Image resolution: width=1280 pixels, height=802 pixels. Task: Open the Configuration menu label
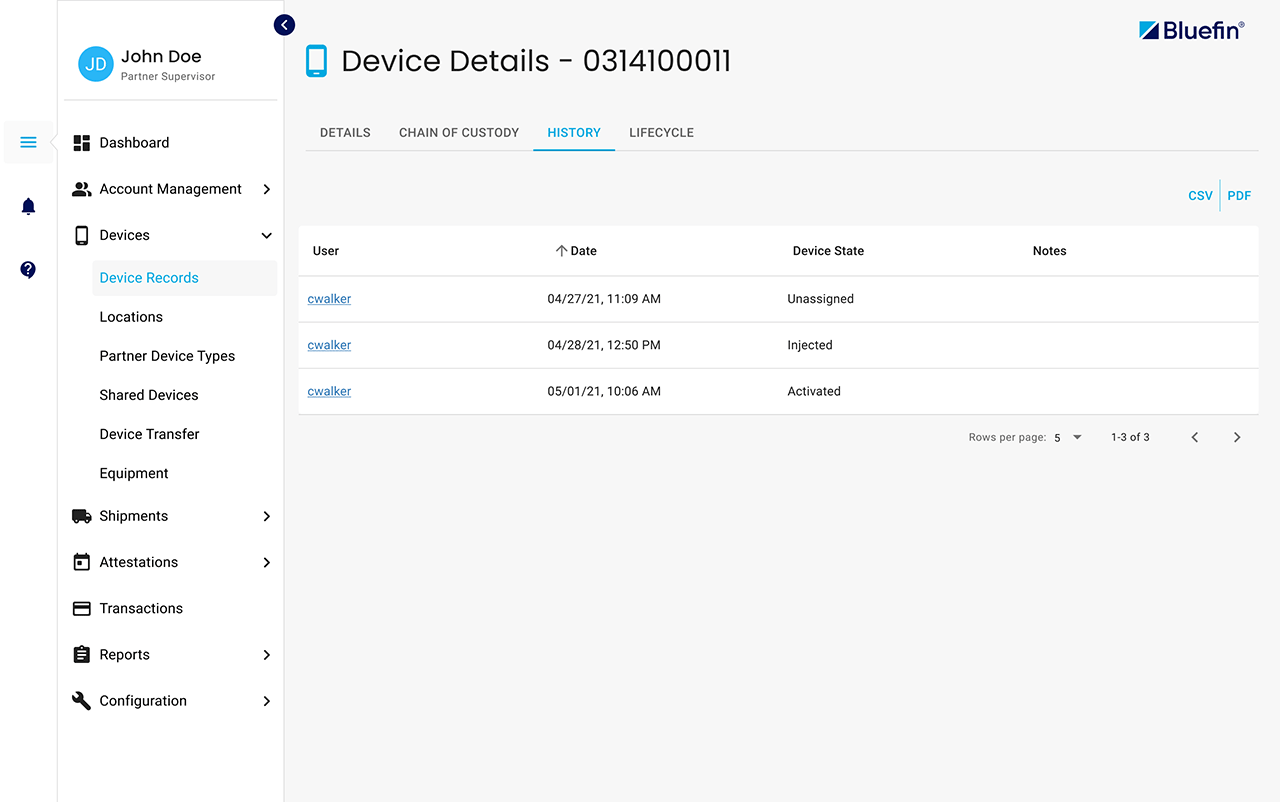click(x=143, y=701)
